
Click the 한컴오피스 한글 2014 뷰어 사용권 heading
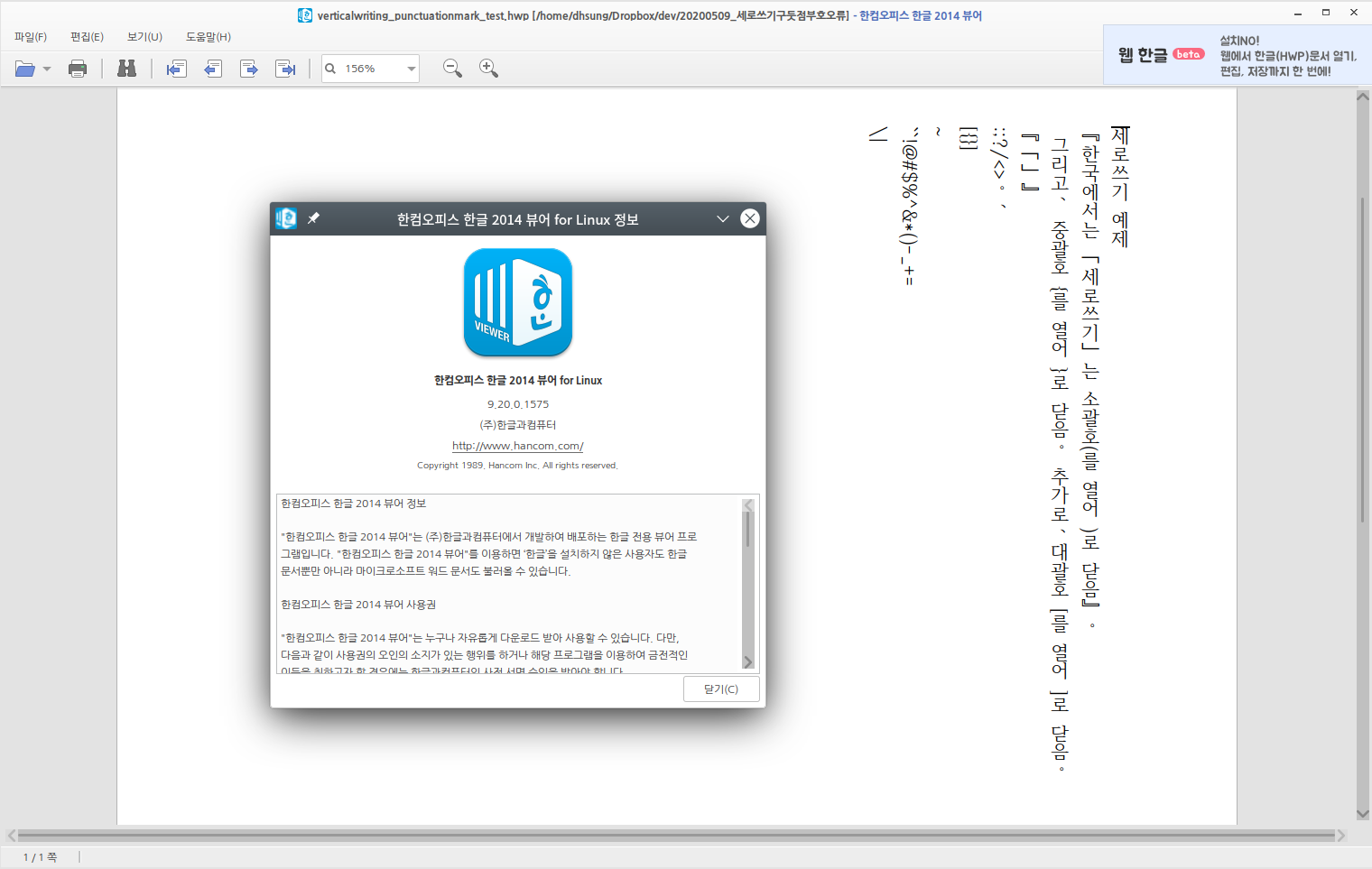(358, 605)
